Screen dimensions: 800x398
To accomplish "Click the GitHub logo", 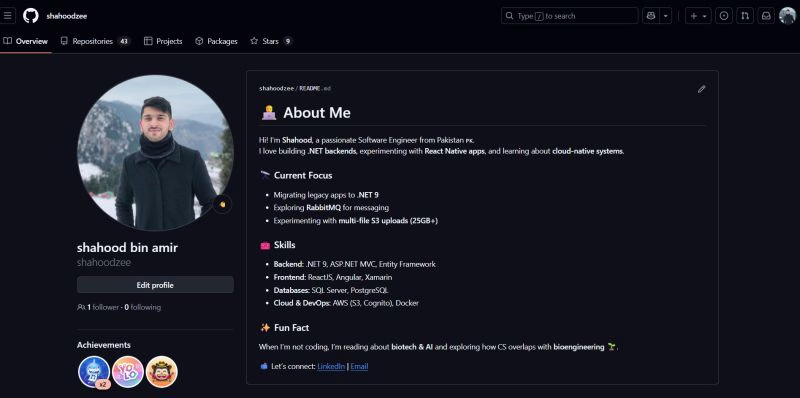I will coord(31,16).
